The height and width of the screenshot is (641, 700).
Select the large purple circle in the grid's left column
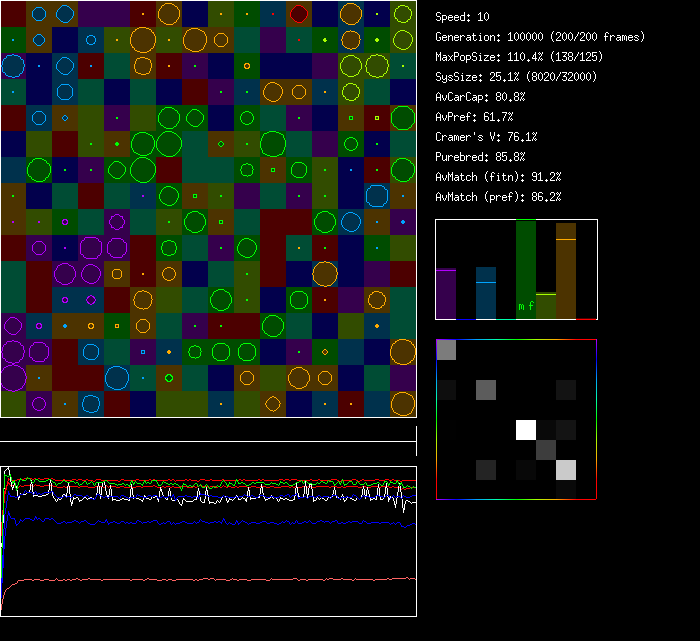point(13,377)
